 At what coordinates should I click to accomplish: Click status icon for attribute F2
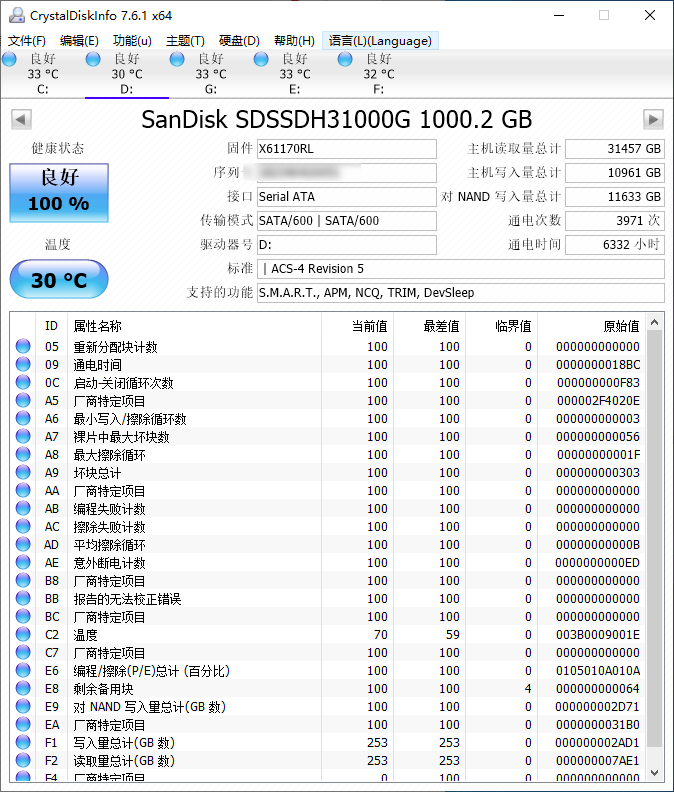[23, 760]
